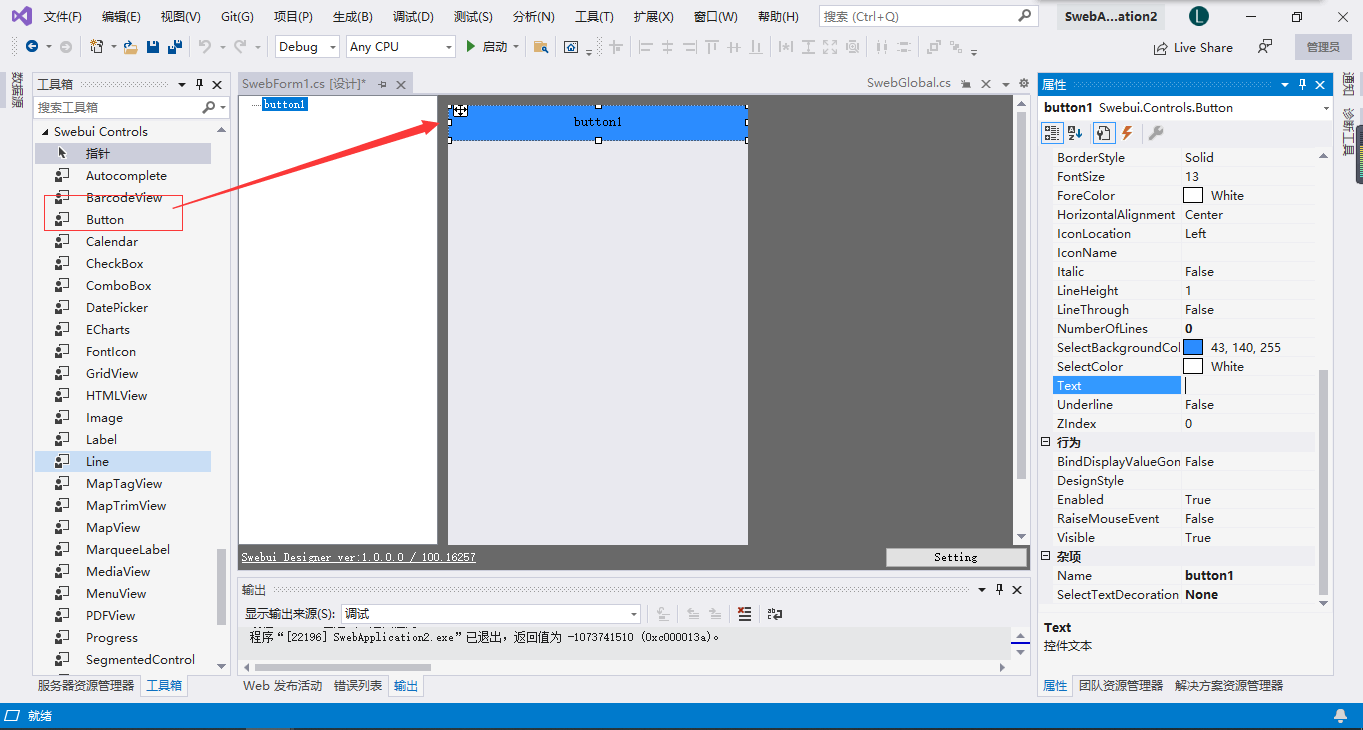Open the 扩展(X) menu
The width and height of the screenshot is (1363, 730).
tap(654, 17)
